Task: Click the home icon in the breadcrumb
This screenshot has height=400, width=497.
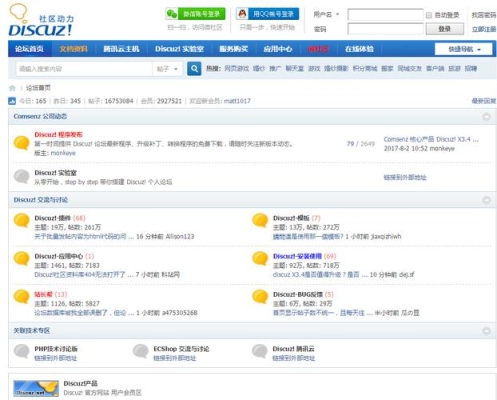Action: (12, 88)
